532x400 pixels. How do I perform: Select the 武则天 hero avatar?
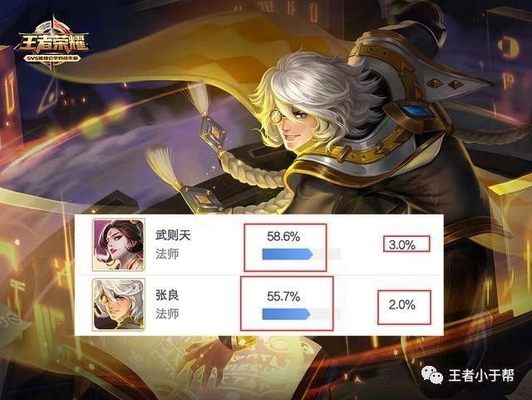click(x=119, y=244)
